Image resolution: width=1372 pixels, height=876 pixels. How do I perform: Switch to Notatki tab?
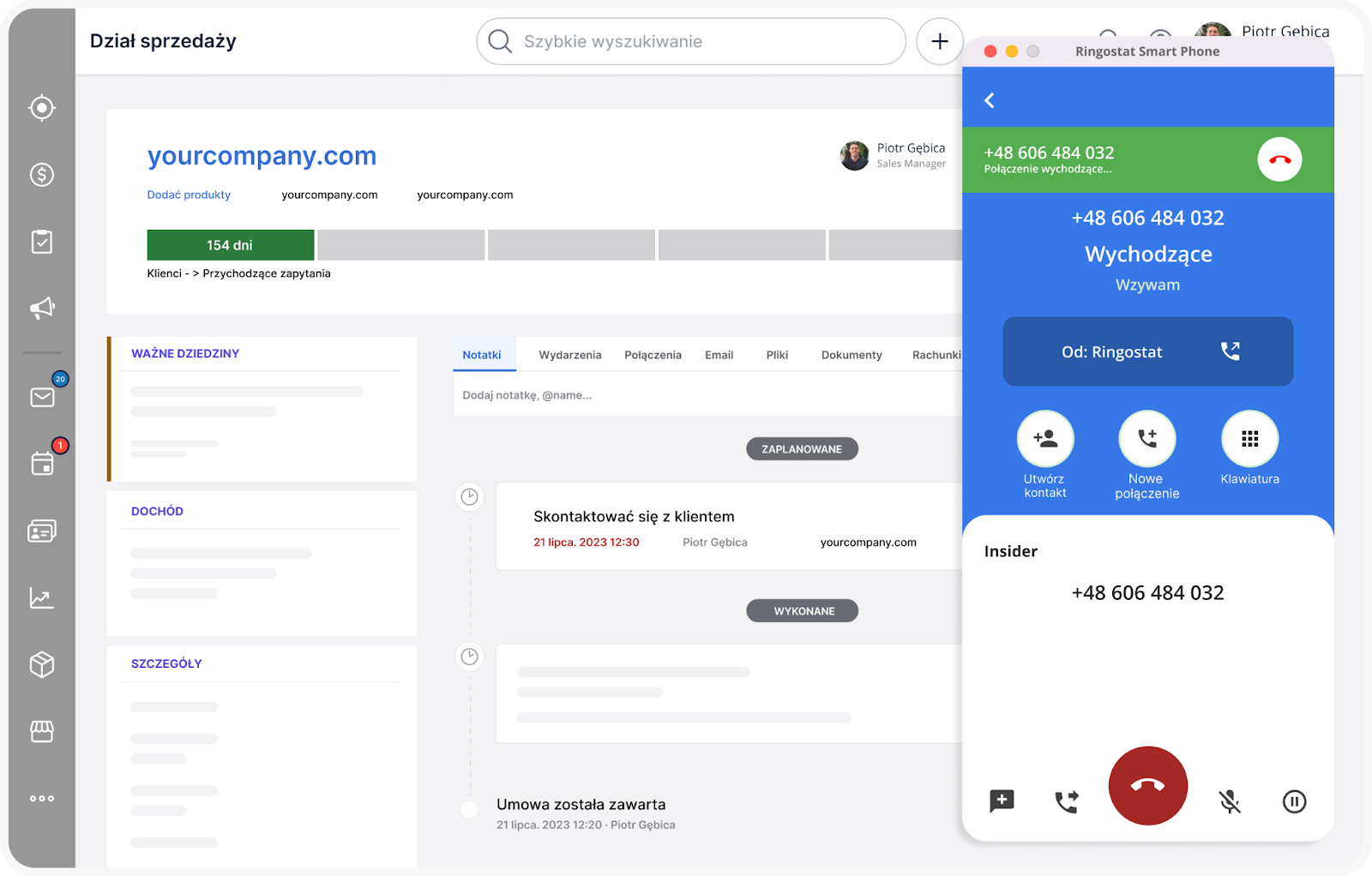click(x=482, y=355)
